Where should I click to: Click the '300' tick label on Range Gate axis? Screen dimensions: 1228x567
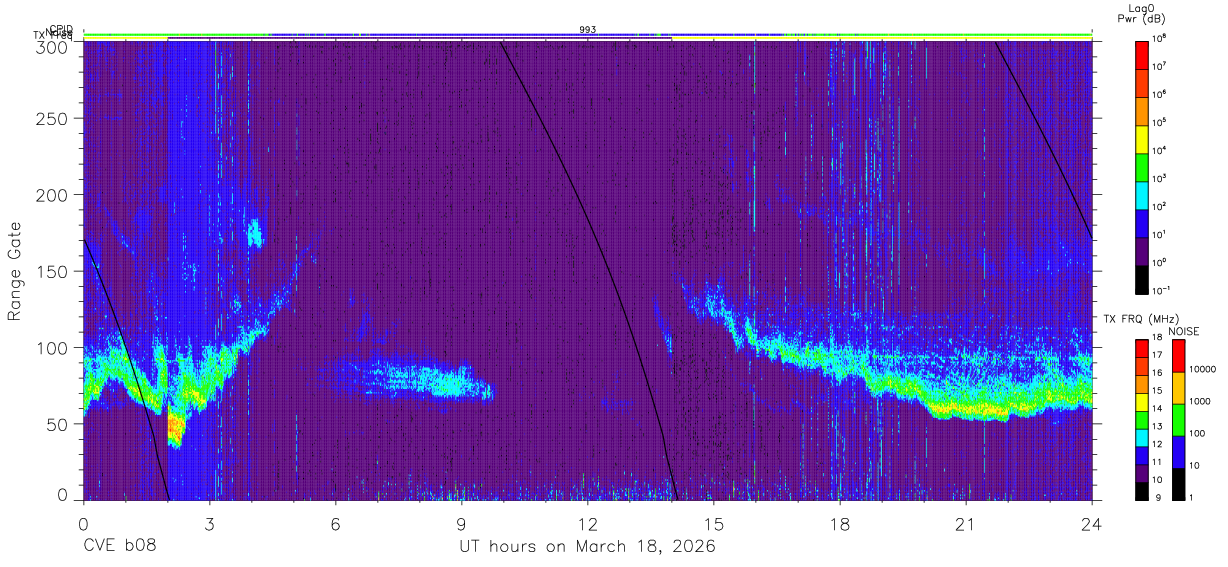[x=53, y=47]
